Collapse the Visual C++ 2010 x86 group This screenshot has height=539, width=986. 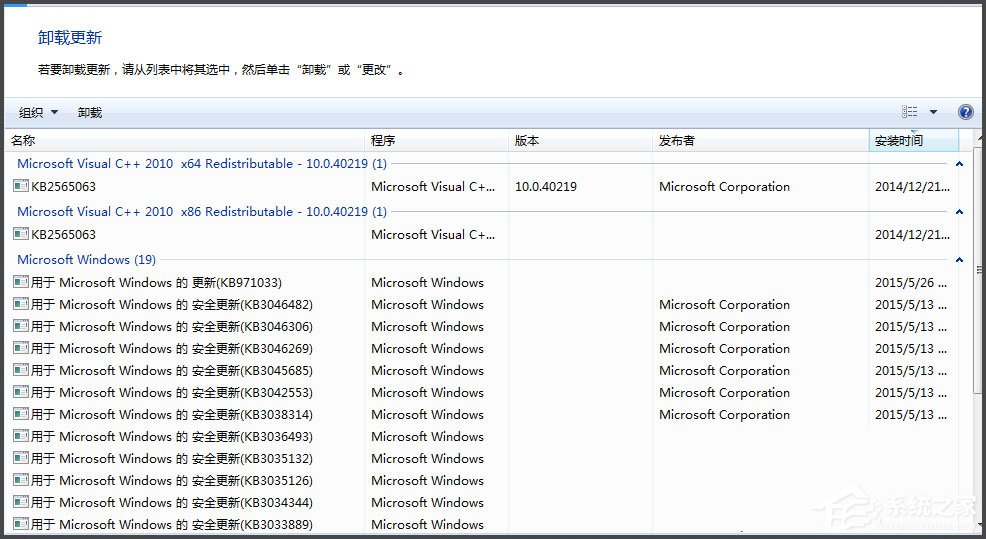click(959, 212)
